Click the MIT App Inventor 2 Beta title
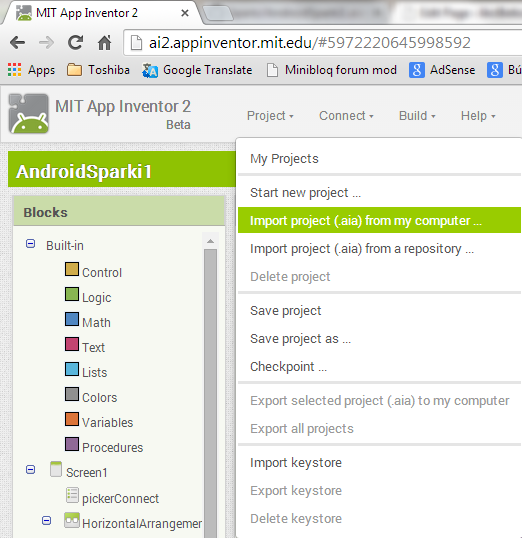522x538 pixels. tap(123, 114)
